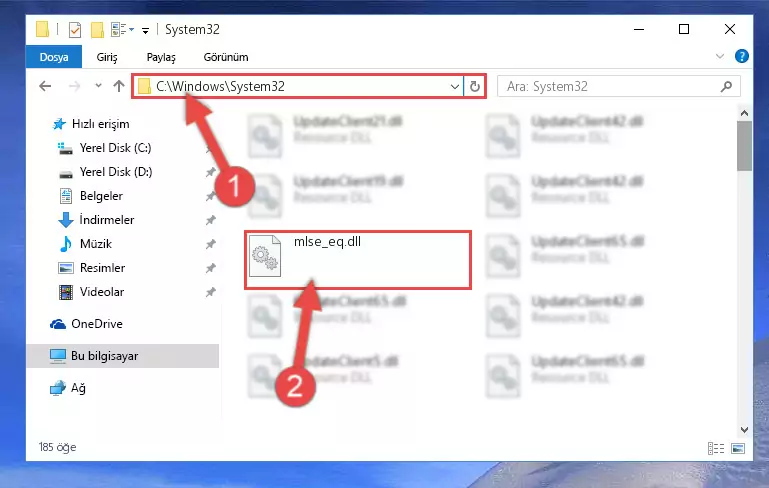Click the address bar path C:\Windows\System32
769x488 pixels.
(220, 86)
